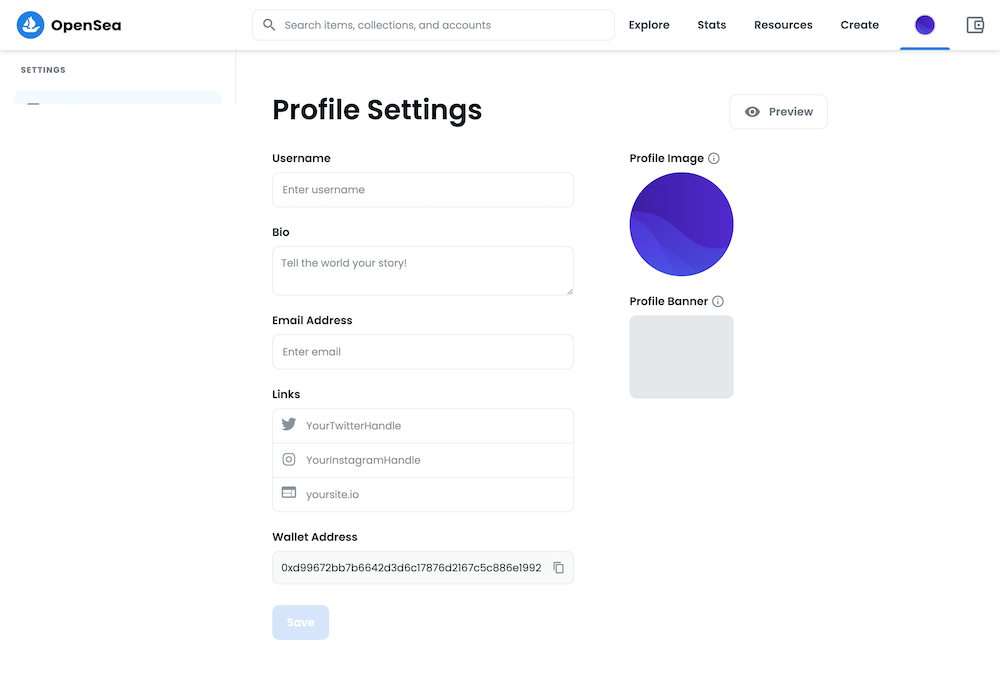Open the Resources menu
The height and width of the screenshot is (677, 1000).
[x=783, y=25]
